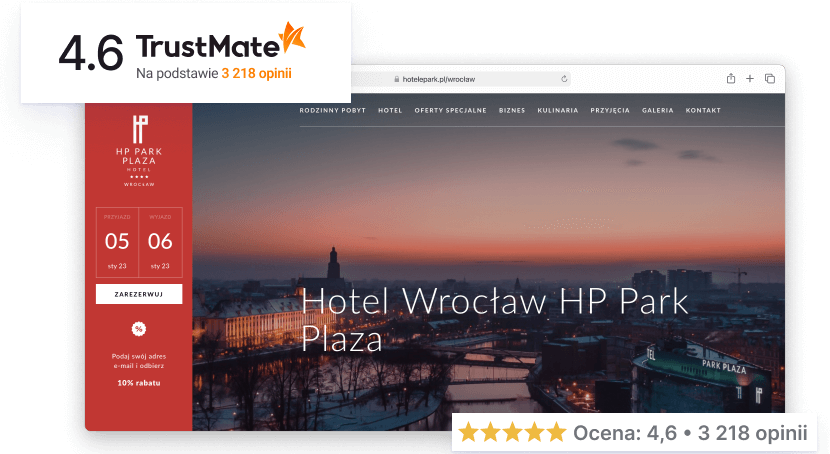Click the five gold stars rating
Screen dimensions: 830x454
[x=512, y=432]
